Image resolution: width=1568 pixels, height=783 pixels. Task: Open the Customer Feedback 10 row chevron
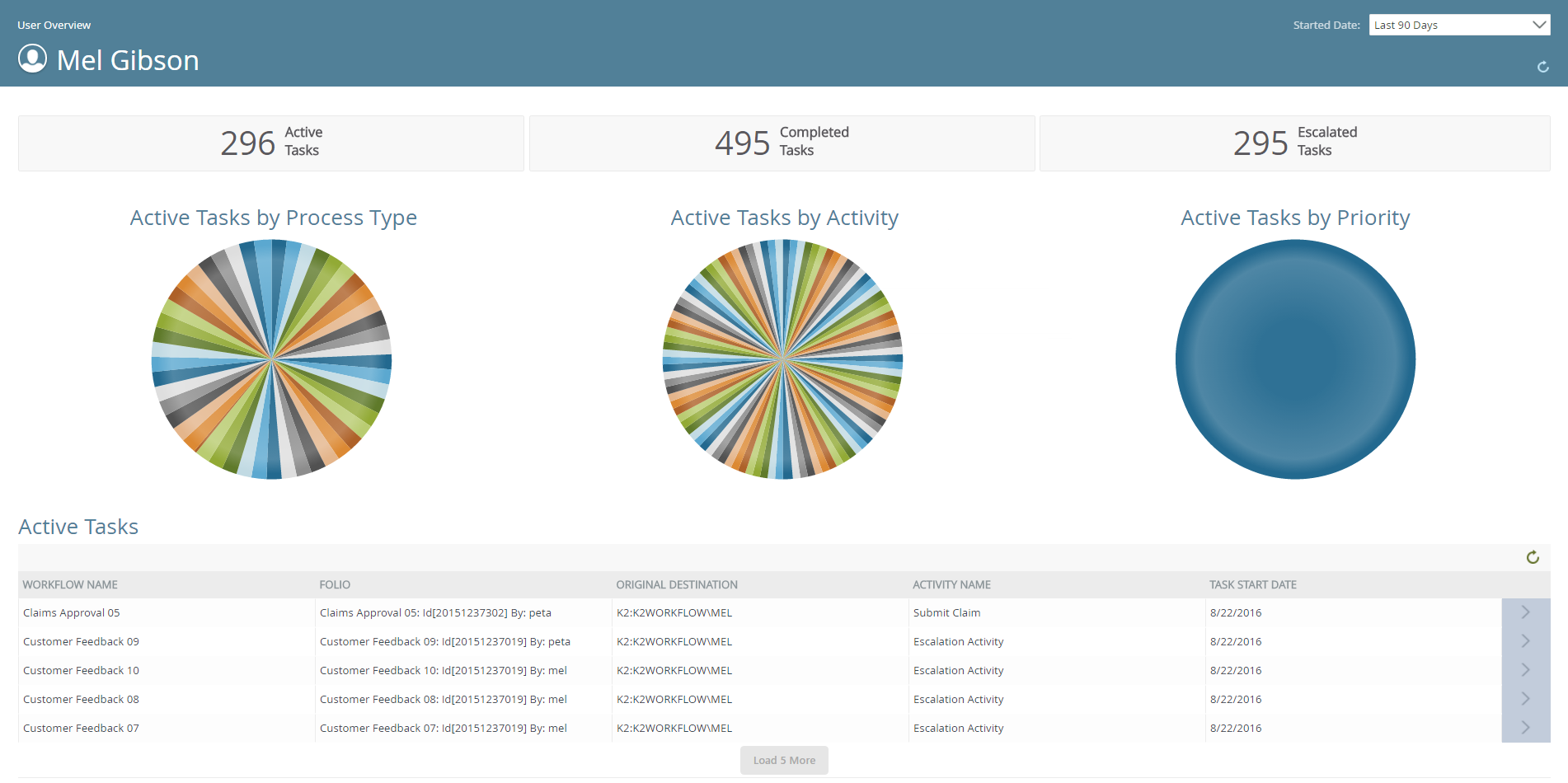pos(1525,670)
